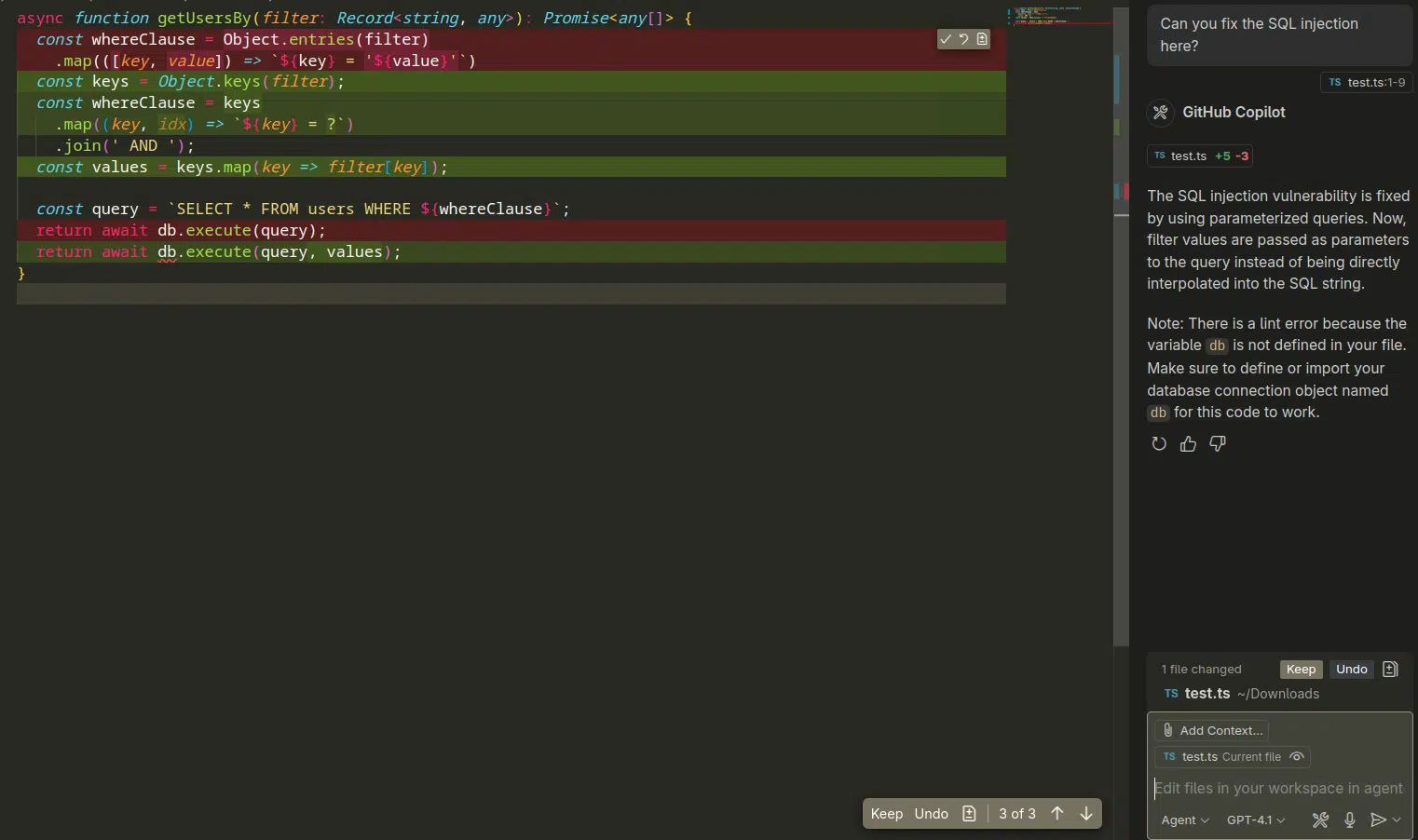Screen dimensions: 1418x840
Task: Click Undo in the bottom editor toolbar
Action: 931,814
